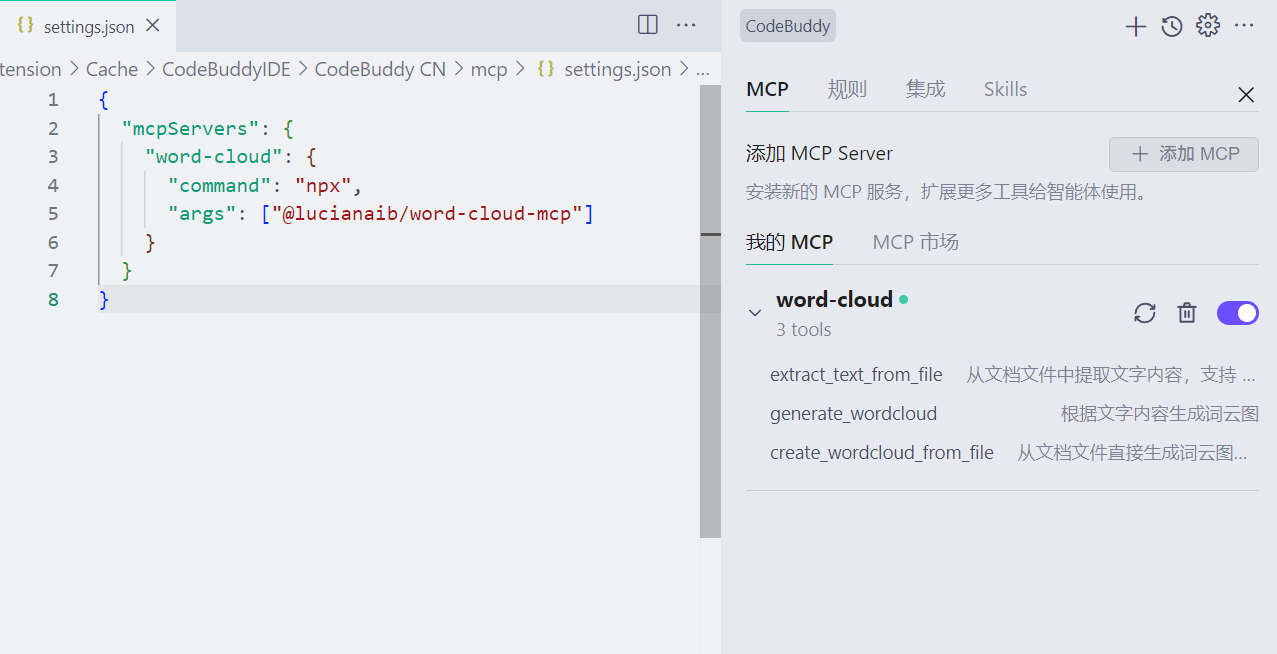
Task: Disable the word-cloud MCP server toggle
Action: click(x=1237, y=312)
